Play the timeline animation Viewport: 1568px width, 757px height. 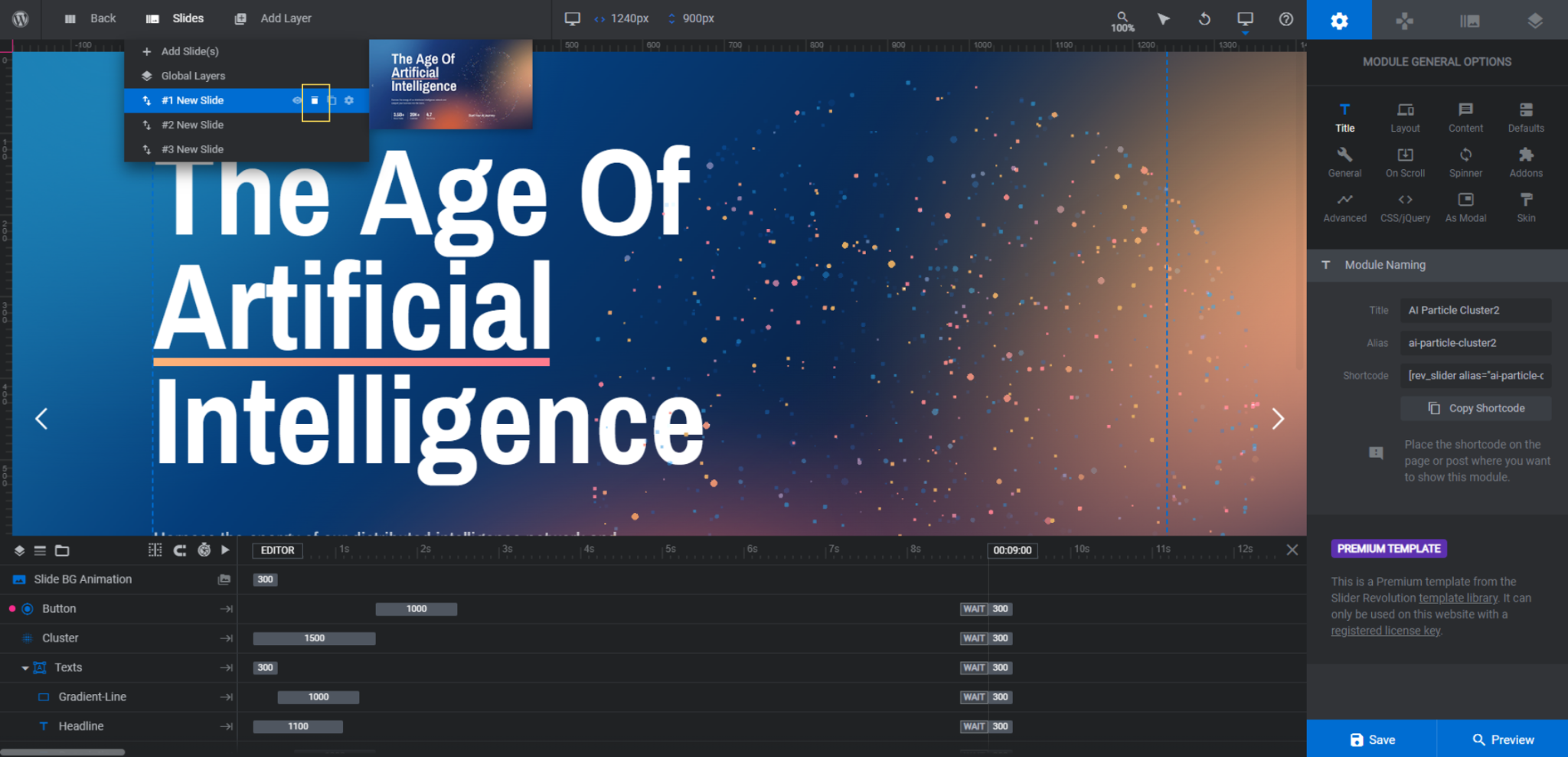pyautogui.click(x=225, y=550)
